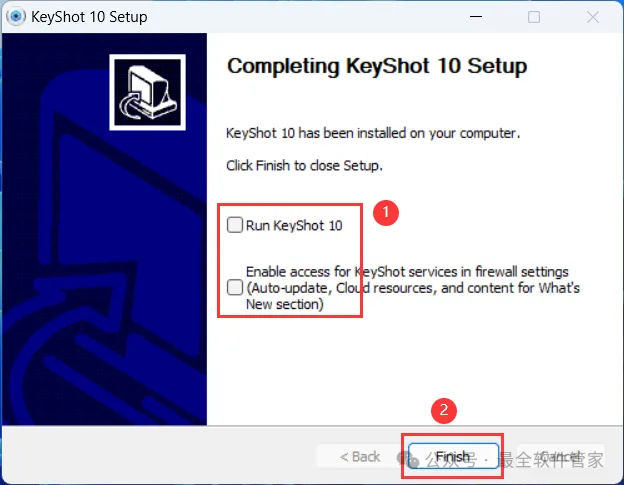624x485 pixels.
Task: Close the setup window with the X icon
Action: [x=593, y=17]
